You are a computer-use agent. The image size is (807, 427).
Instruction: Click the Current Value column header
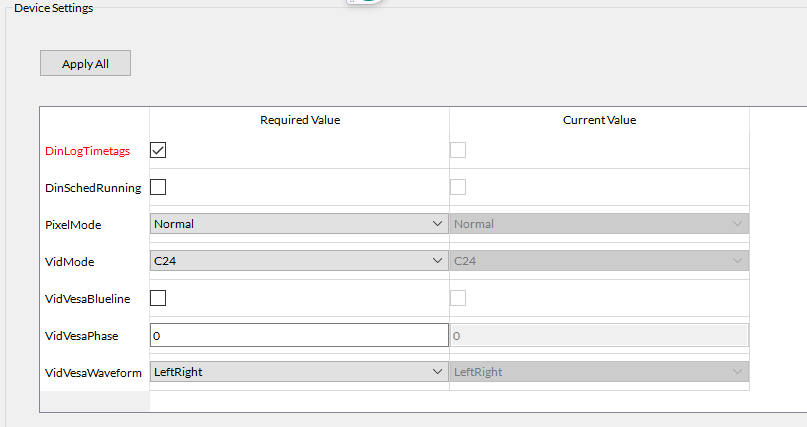(x=599, y=120)
